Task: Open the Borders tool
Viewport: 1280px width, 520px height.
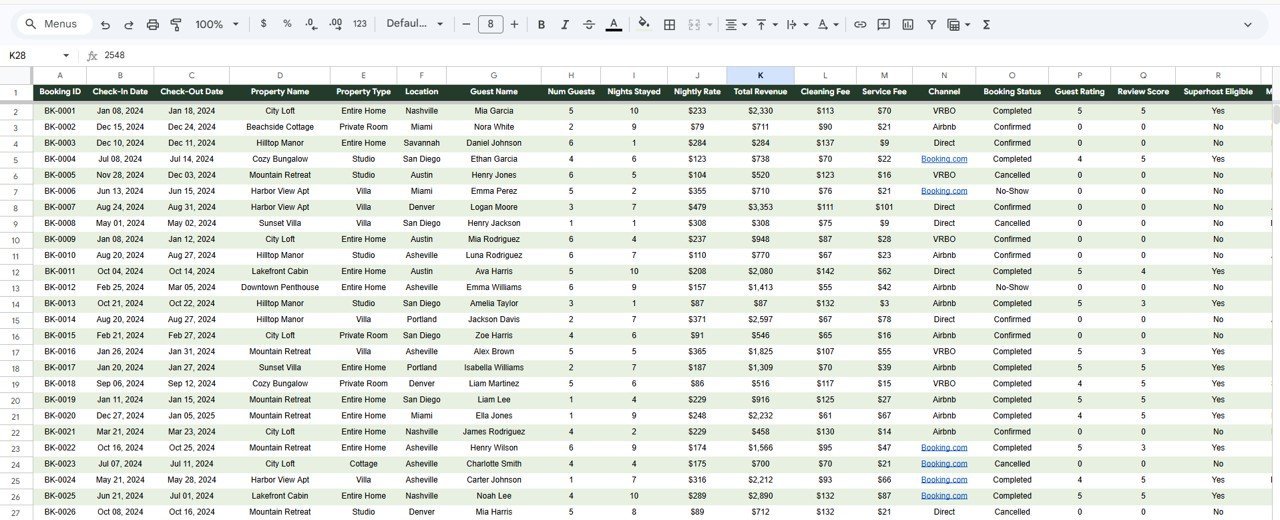Action: pyautogui.click(x=670, y=24)
